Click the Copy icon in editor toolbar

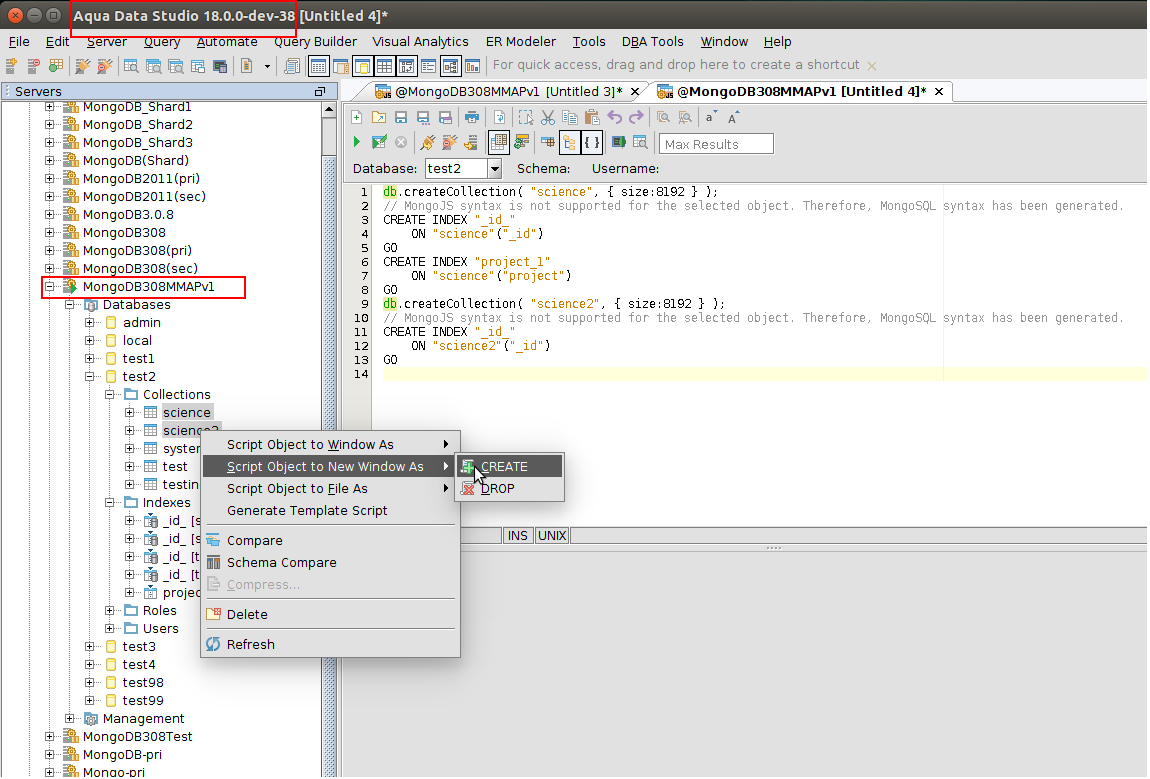coord(570,117)
